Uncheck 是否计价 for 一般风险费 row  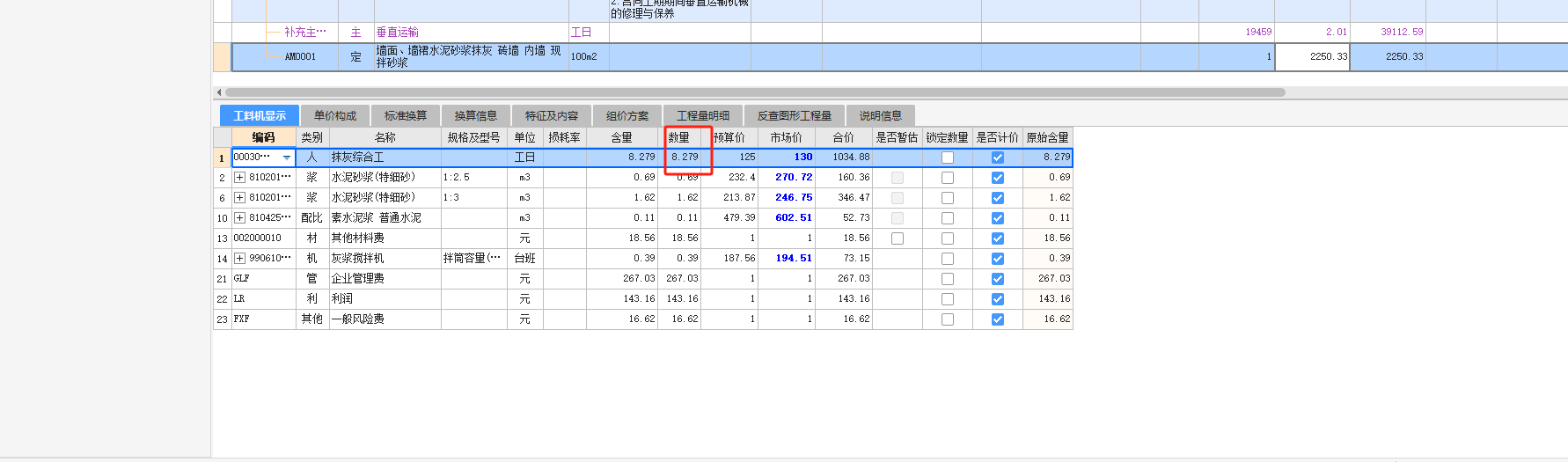pos(998,319)
